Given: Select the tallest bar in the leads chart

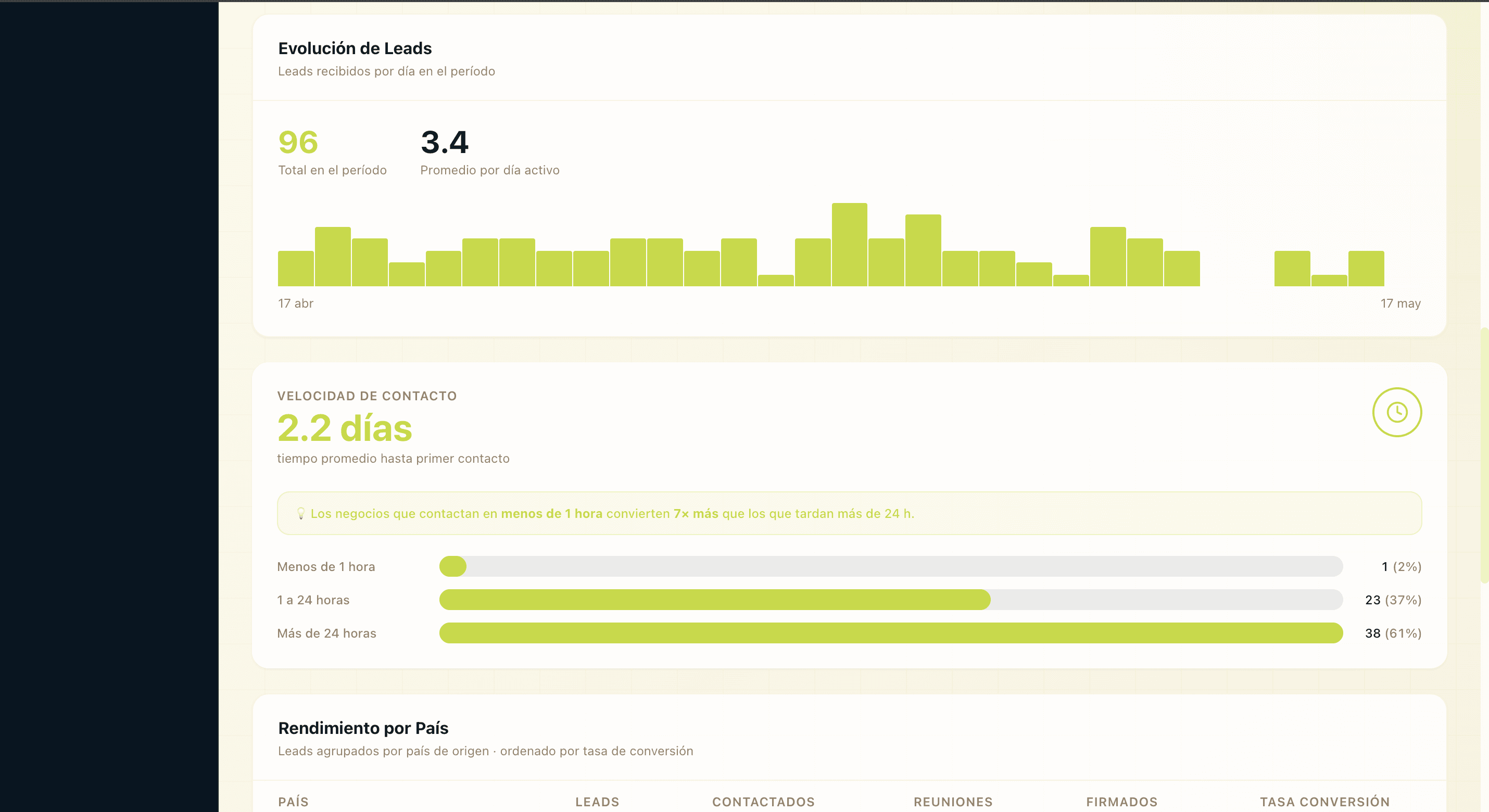Looking at the screenshot, I should [849, 245].
